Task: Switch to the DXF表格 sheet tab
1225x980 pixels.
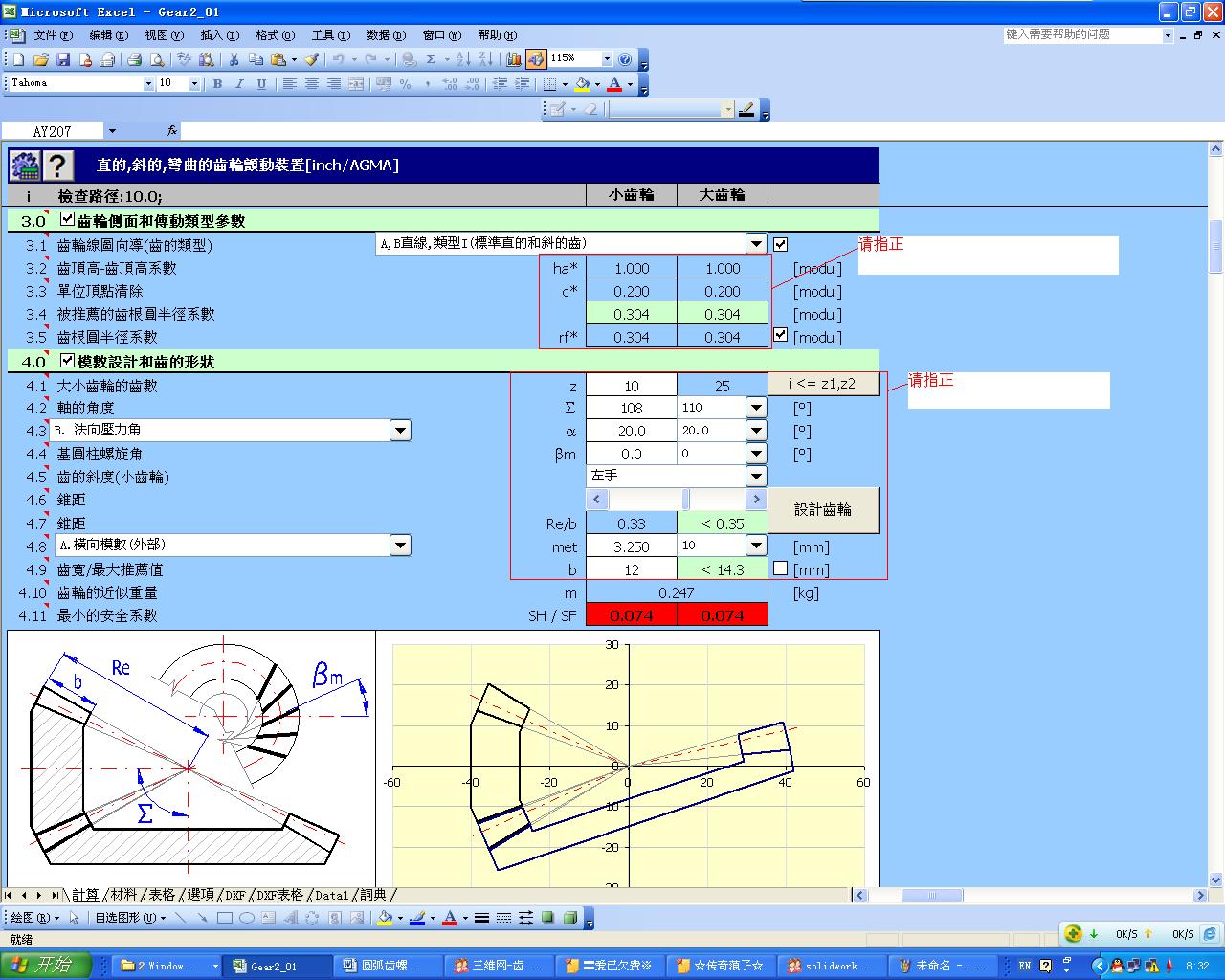Action: click(279, 895)
